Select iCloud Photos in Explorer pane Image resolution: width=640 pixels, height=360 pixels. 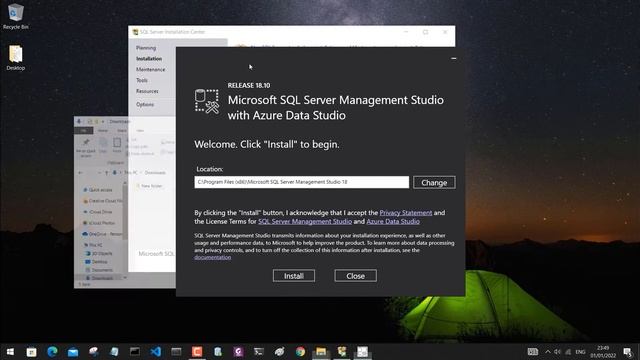(x=99, y=223)
